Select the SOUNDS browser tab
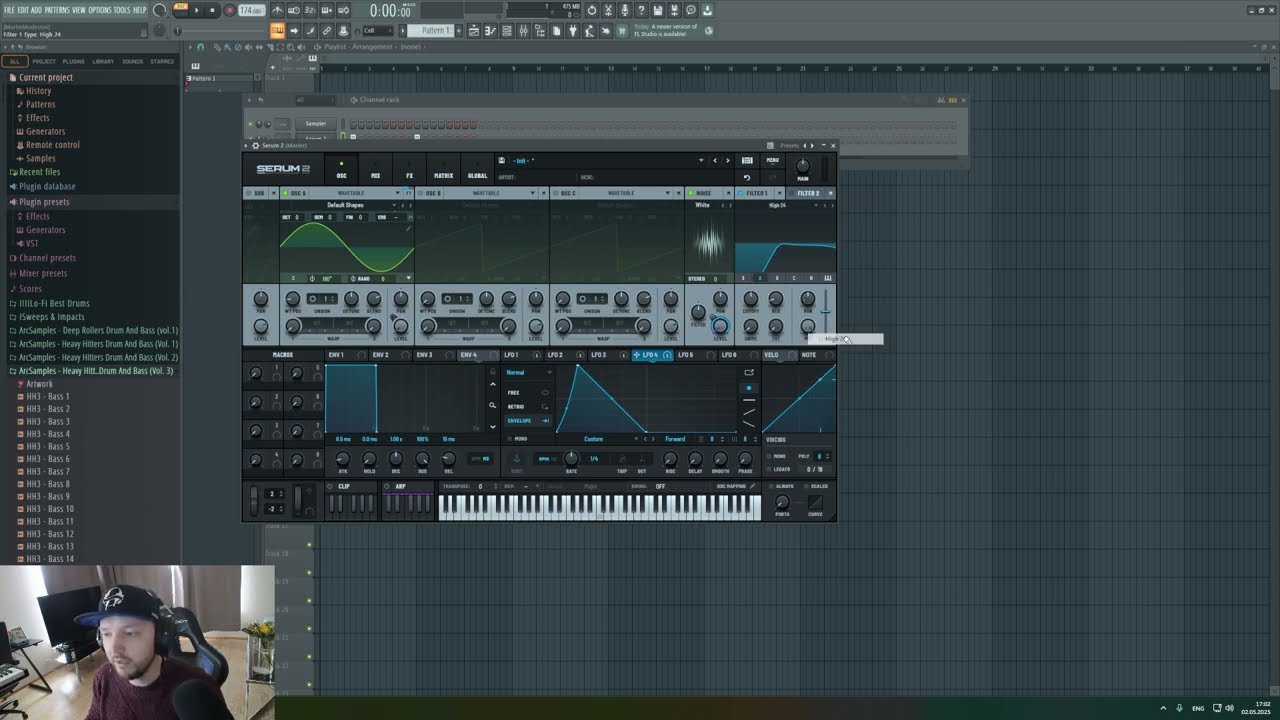 pos(132,61)
